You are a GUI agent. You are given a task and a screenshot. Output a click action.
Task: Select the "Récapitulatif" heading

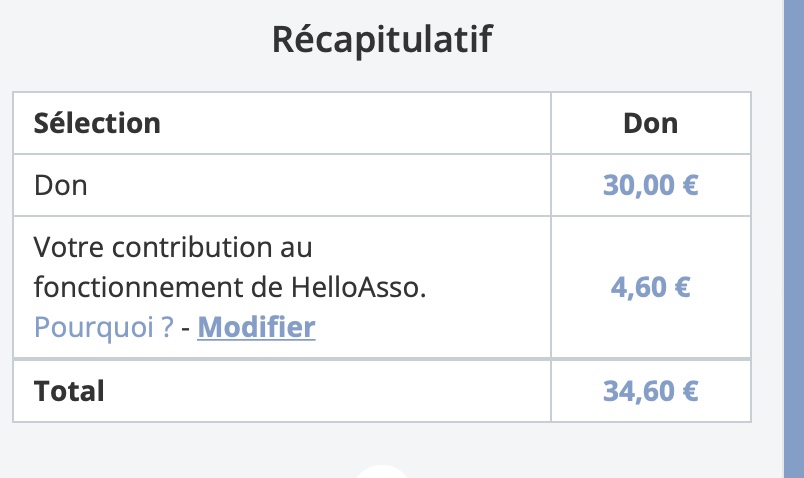pyautogui.click(x=382, y=39)
